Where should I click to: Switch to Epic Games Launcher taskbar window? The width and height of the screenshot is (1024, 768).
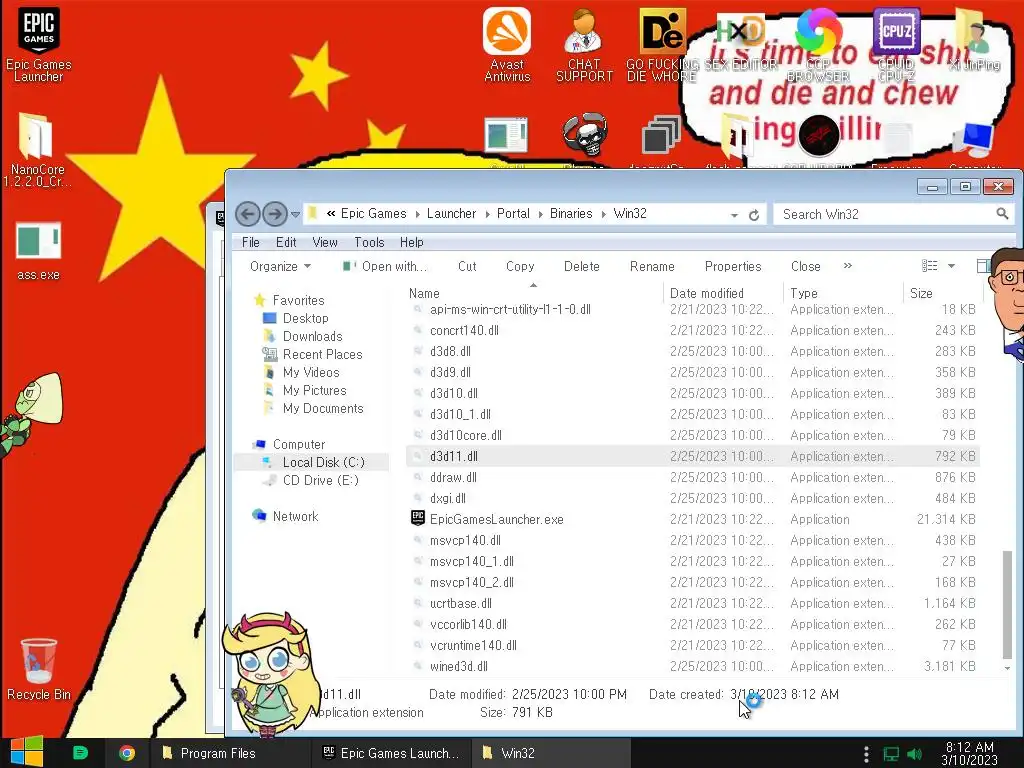[391, 753]
